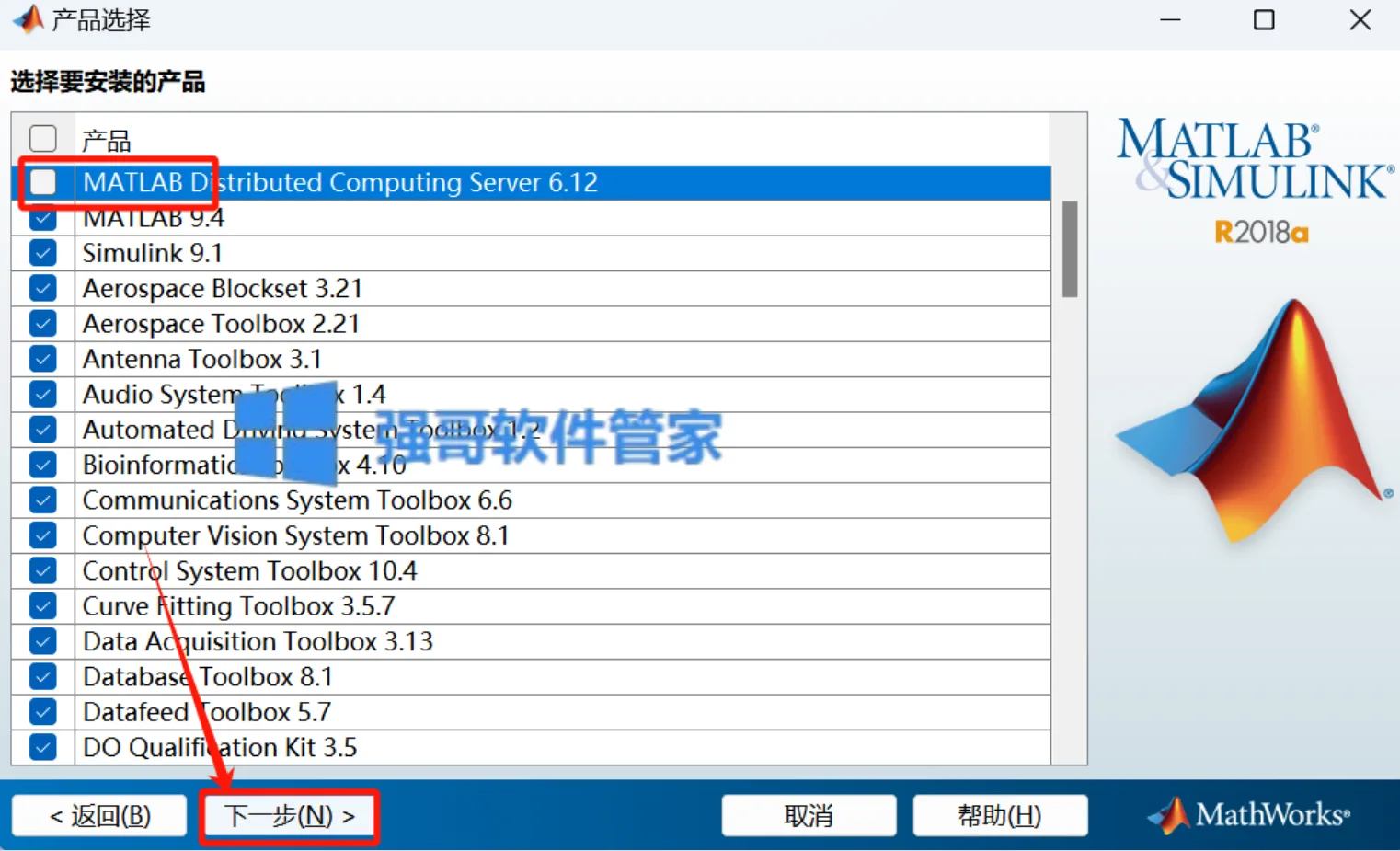Uncheck Data Acquisition Toolbox 3.13 checkbox
Viewport: 1400px width, 851px height.
pos(43,641)
